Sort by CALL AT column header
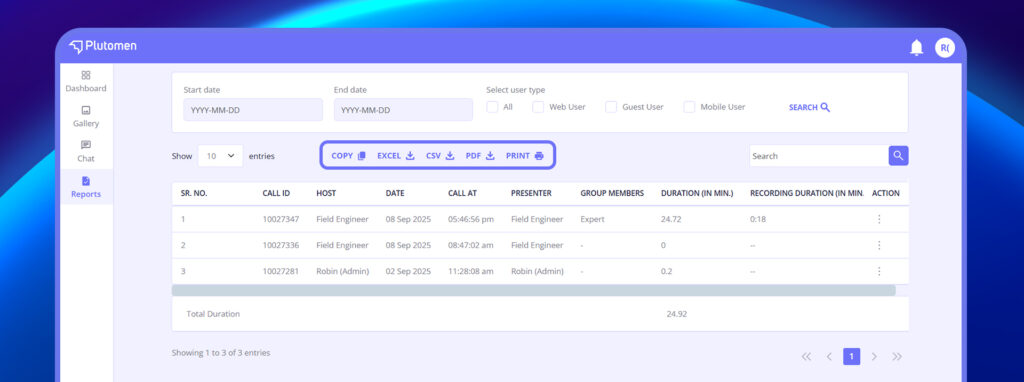 coord(462,193)
